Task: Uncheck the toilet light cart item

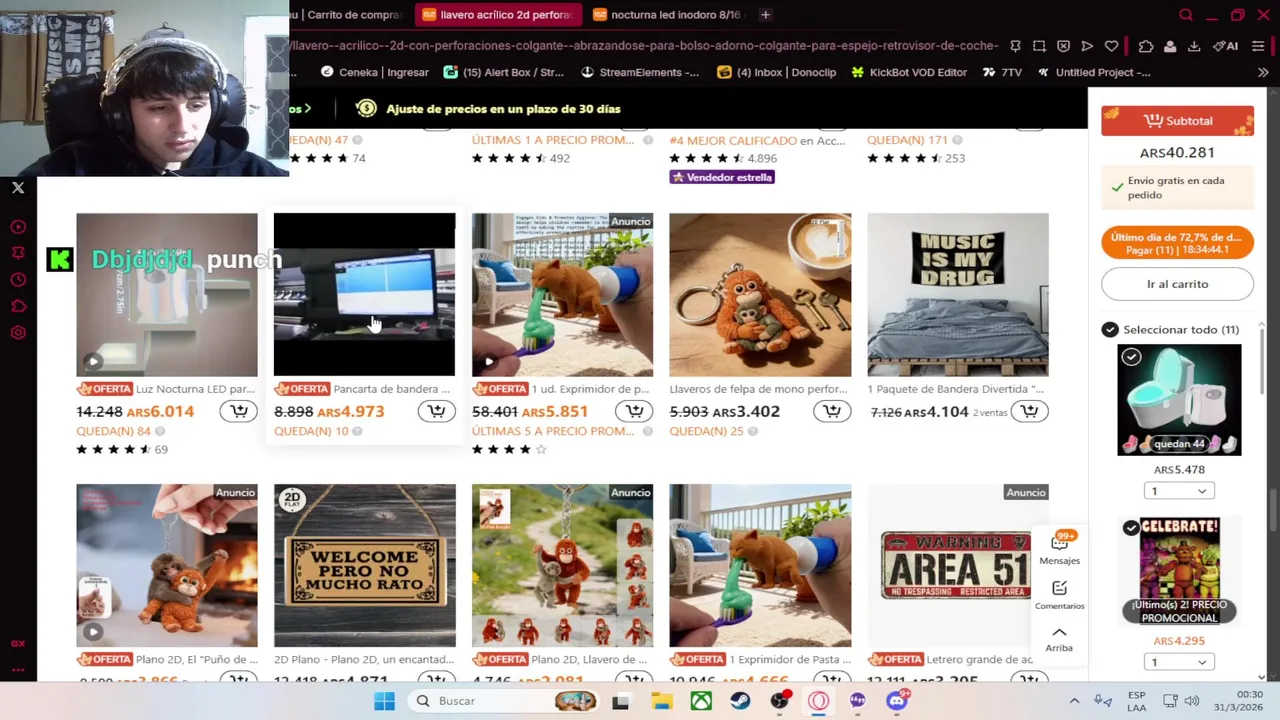Action: tap(1131, 357)
